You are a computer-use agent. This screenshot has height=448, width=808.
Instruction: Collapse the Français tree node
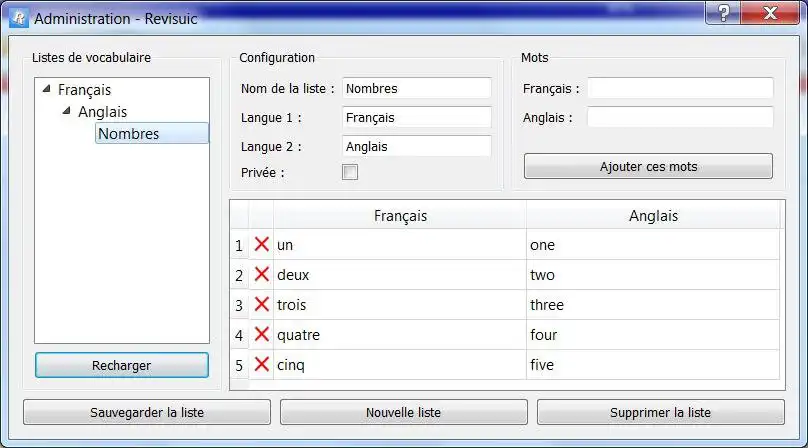click(46, 90)
